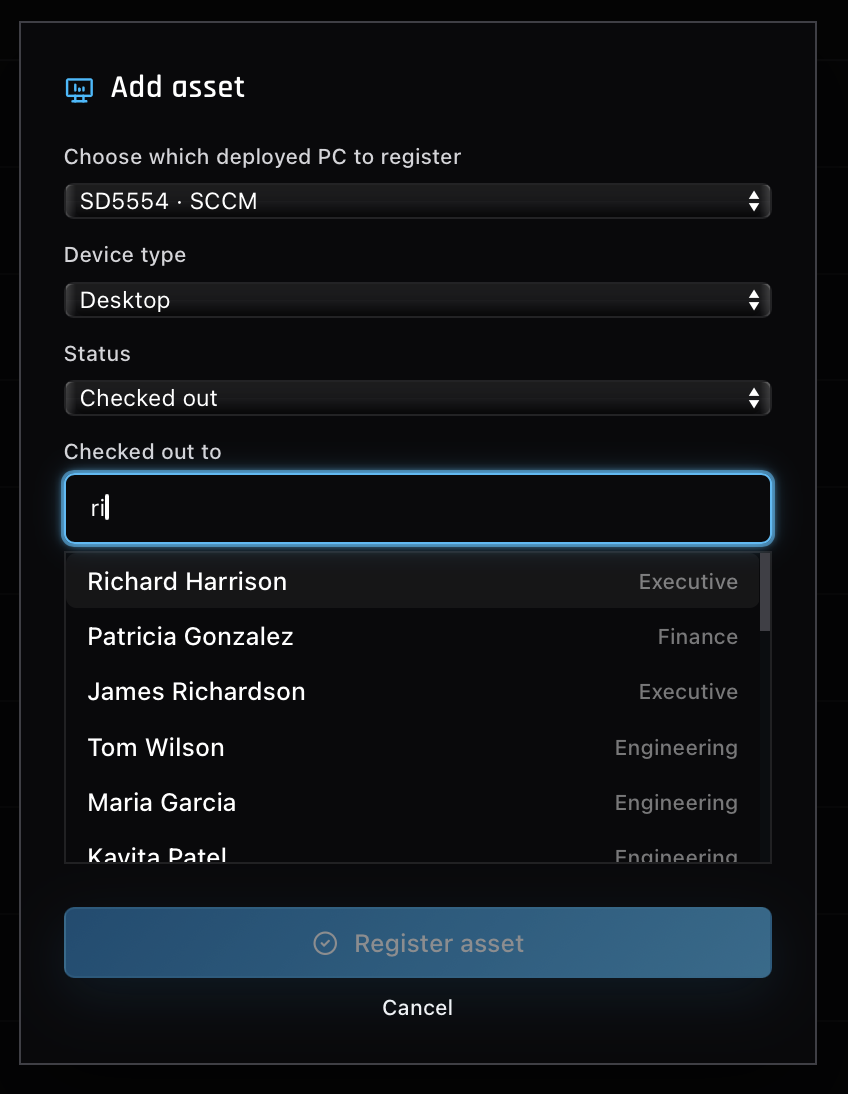
Task: Click the stepper arrows on the Desktop selector
Action: (x=754, y=300)
